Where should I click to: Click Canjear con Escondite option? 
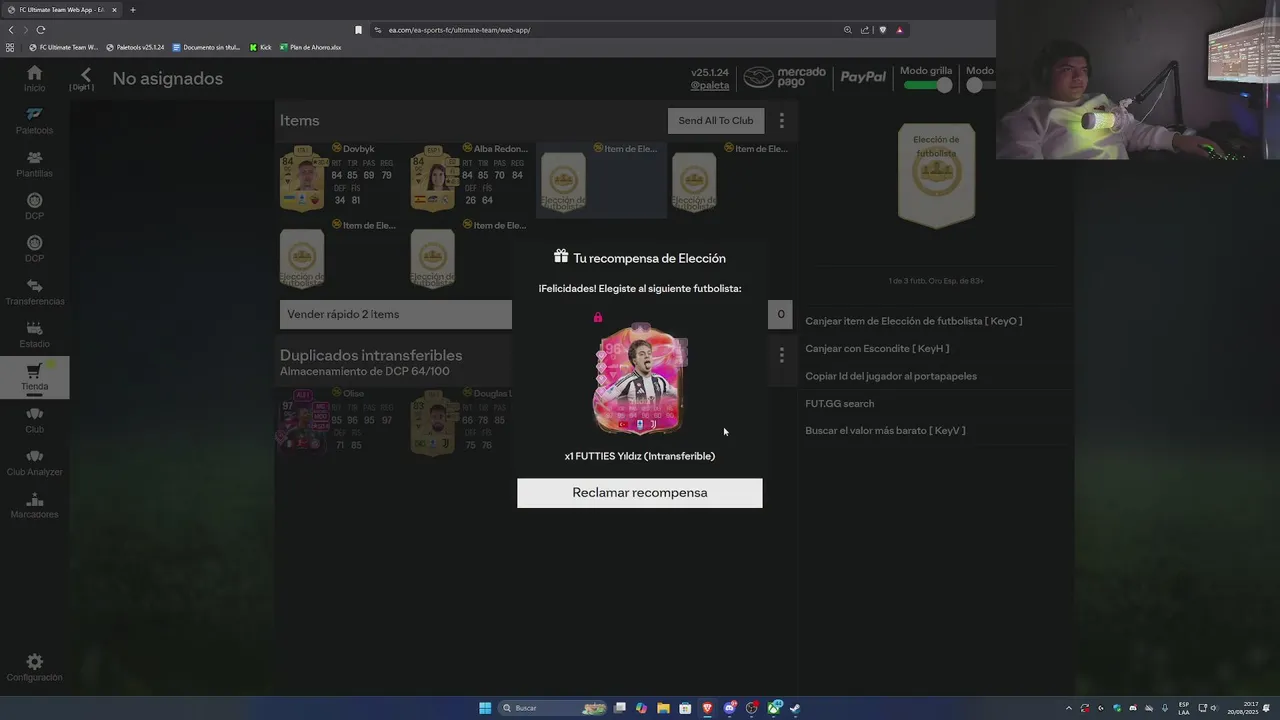[x=877, y=348]
